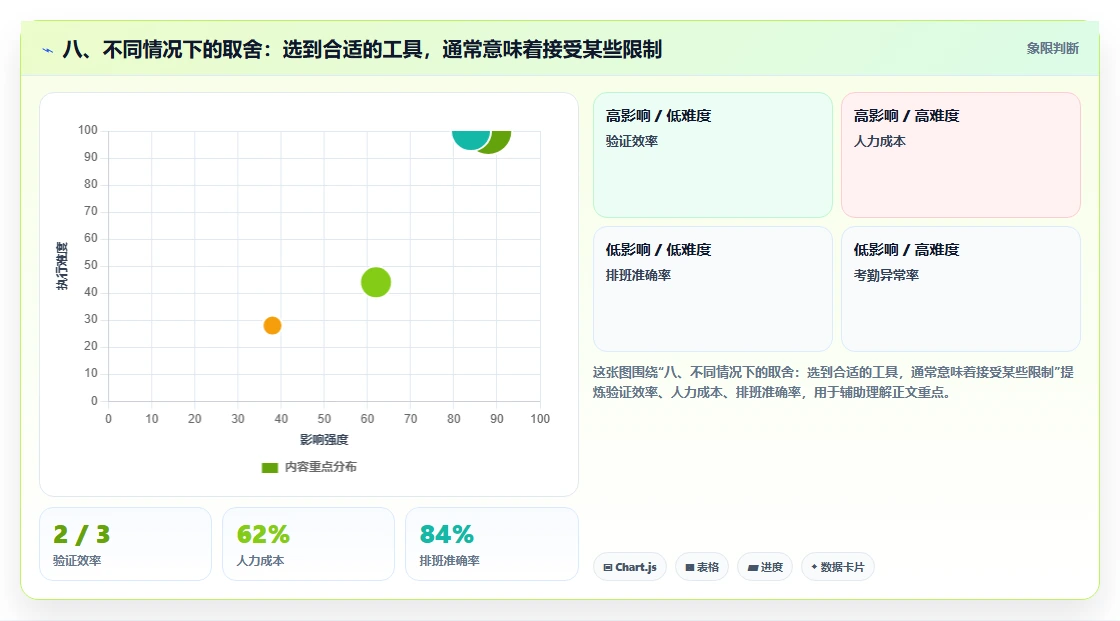
Task: Click the dark green bubble behind the teal one
Action: point(501,141)
